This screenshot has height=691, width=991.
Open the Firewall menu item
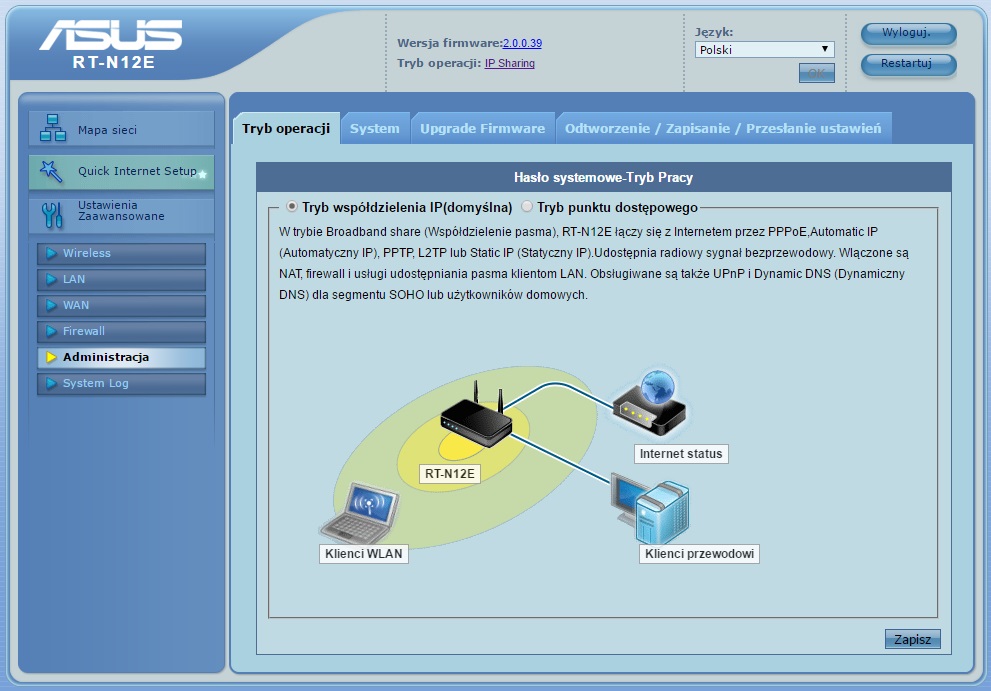click(121, 331)
